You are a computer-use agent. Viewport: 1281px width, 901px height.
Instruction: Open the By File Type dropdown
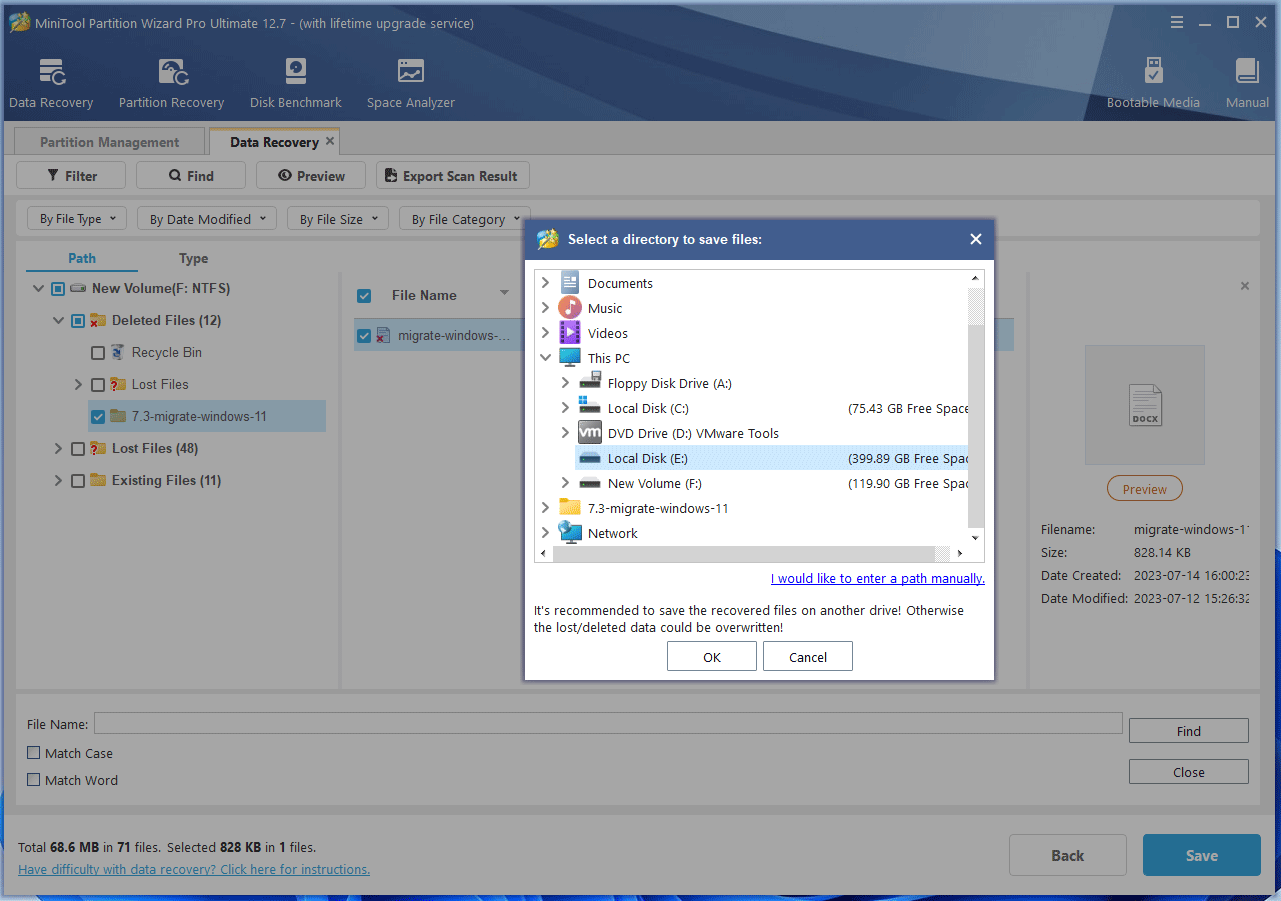coord(77,218)
